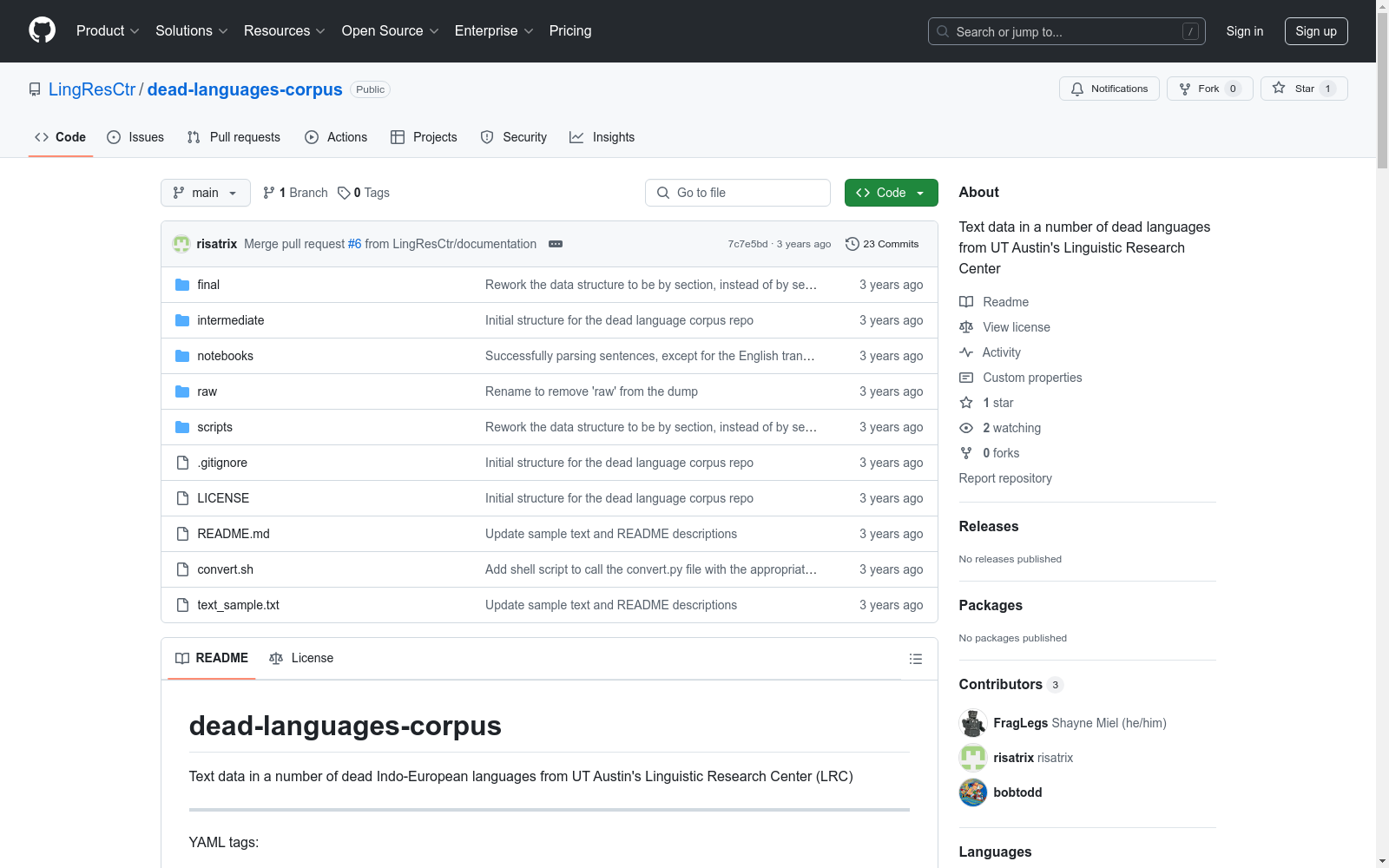Expand the Product menu
Viewport: 1389px width, 868px height.
point(108,30)
